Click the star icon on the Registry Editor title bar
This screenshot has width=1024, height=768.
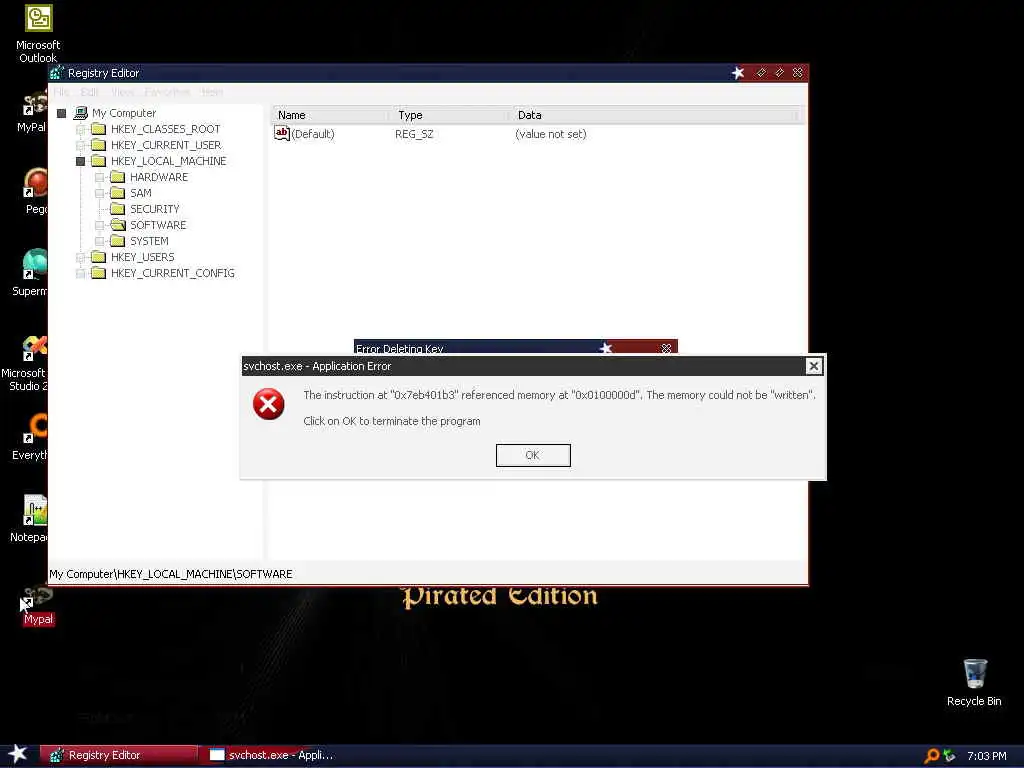click(738, 72)
